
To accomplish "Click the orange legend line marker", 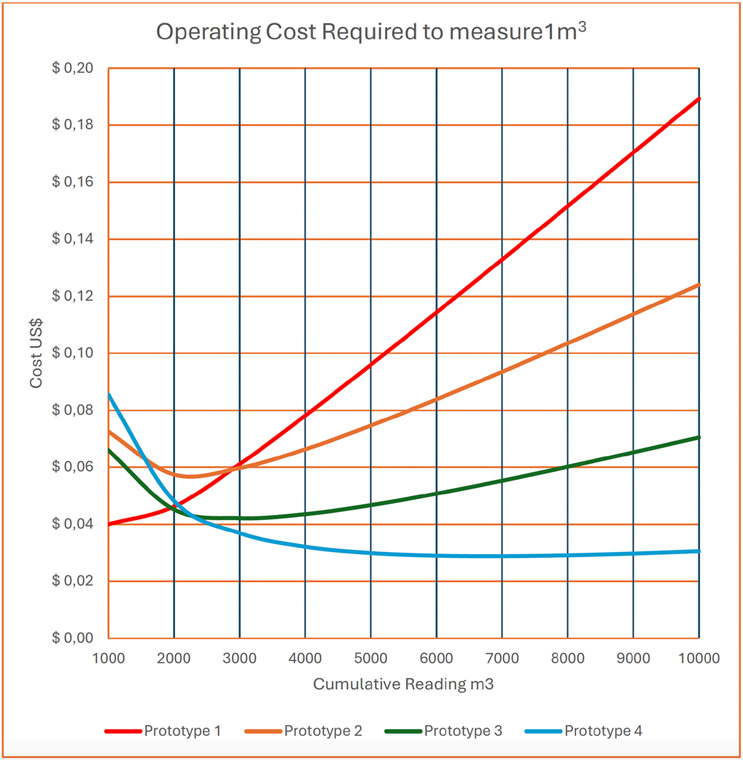I will tap(260, 731).
